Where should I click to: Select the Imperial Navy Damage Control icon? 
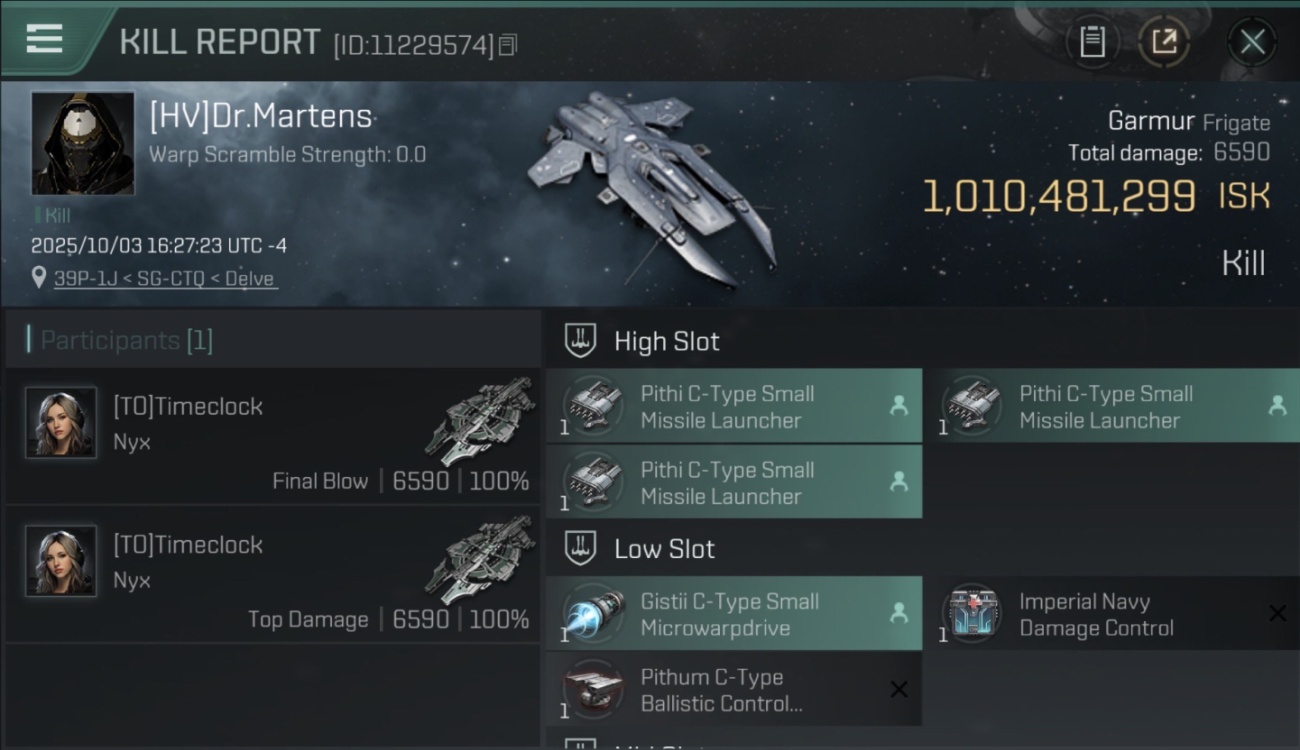pos(972,613)
